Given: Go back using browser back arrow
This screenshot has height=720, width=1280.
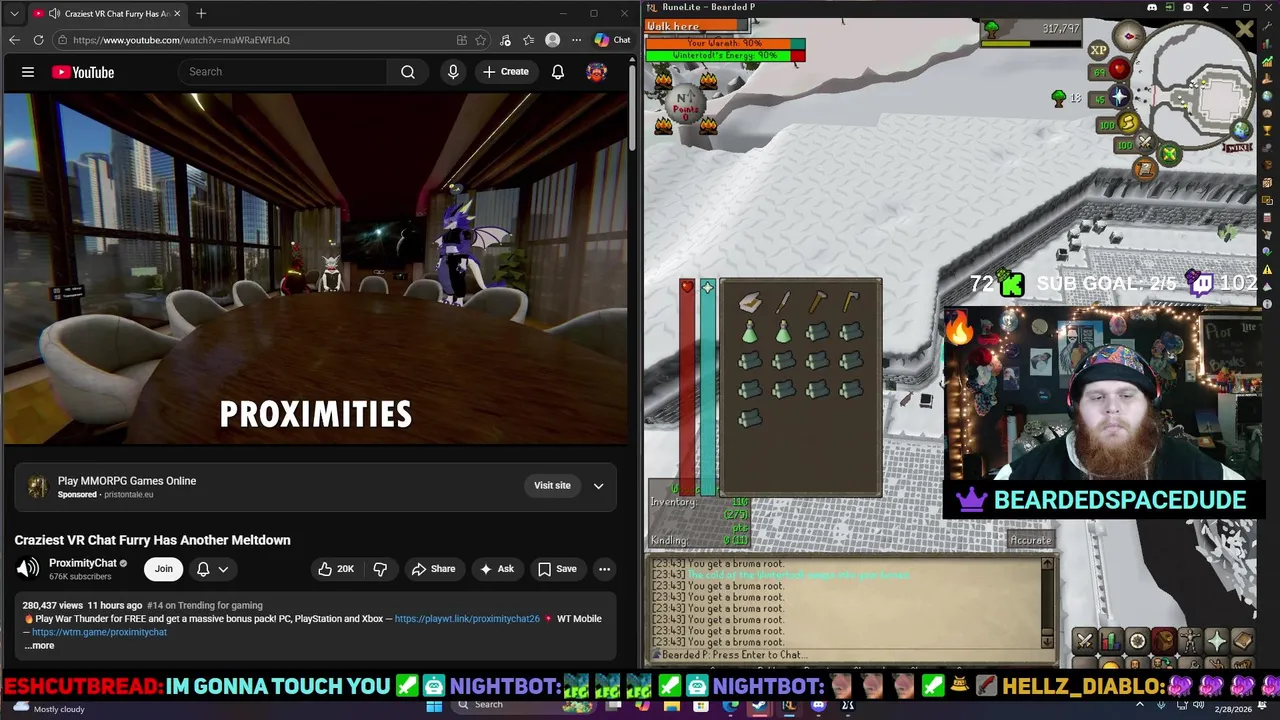Looking at the screenshot, I should pos(14,40).
